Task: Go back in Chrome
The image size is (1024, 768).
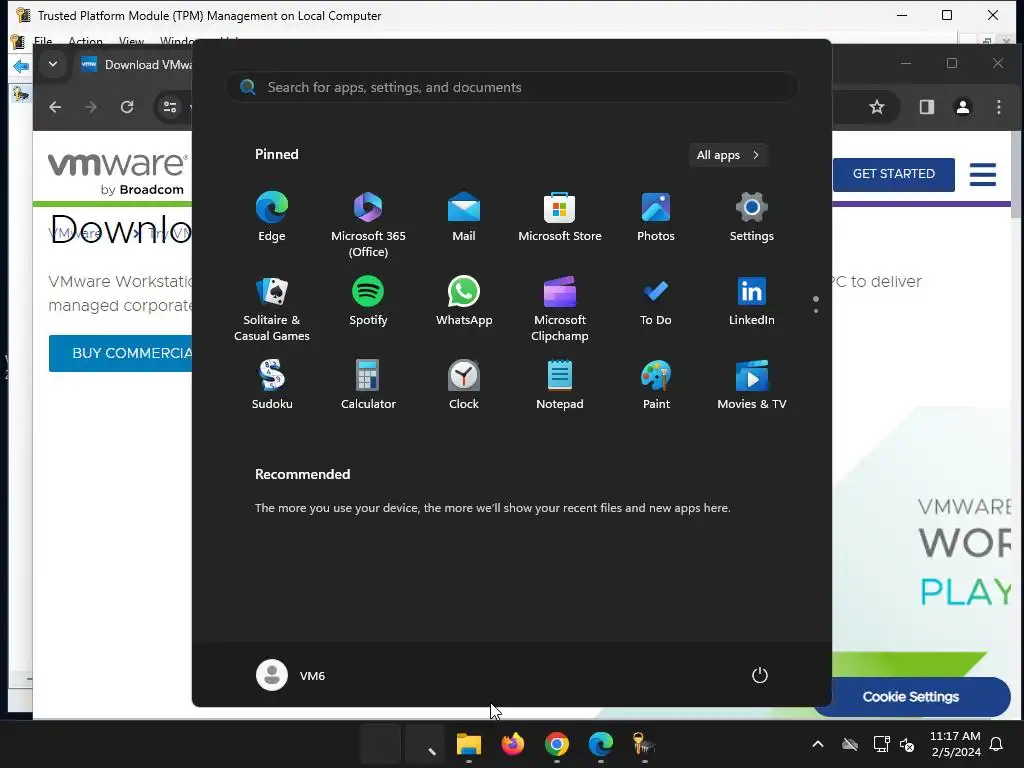Action: point(56,107)
